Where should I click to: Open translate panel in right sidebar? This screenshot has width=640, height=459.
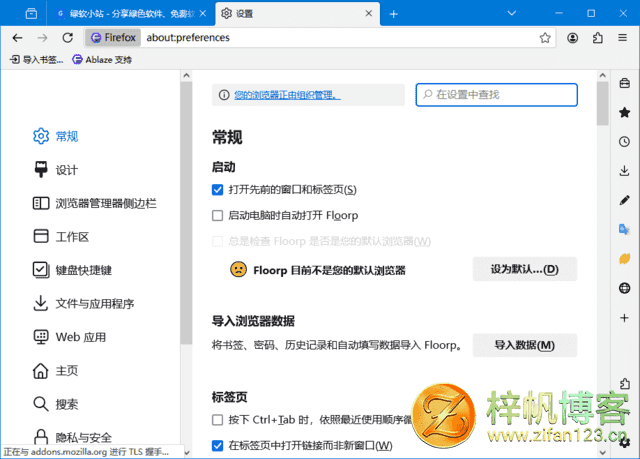point(624,229)
